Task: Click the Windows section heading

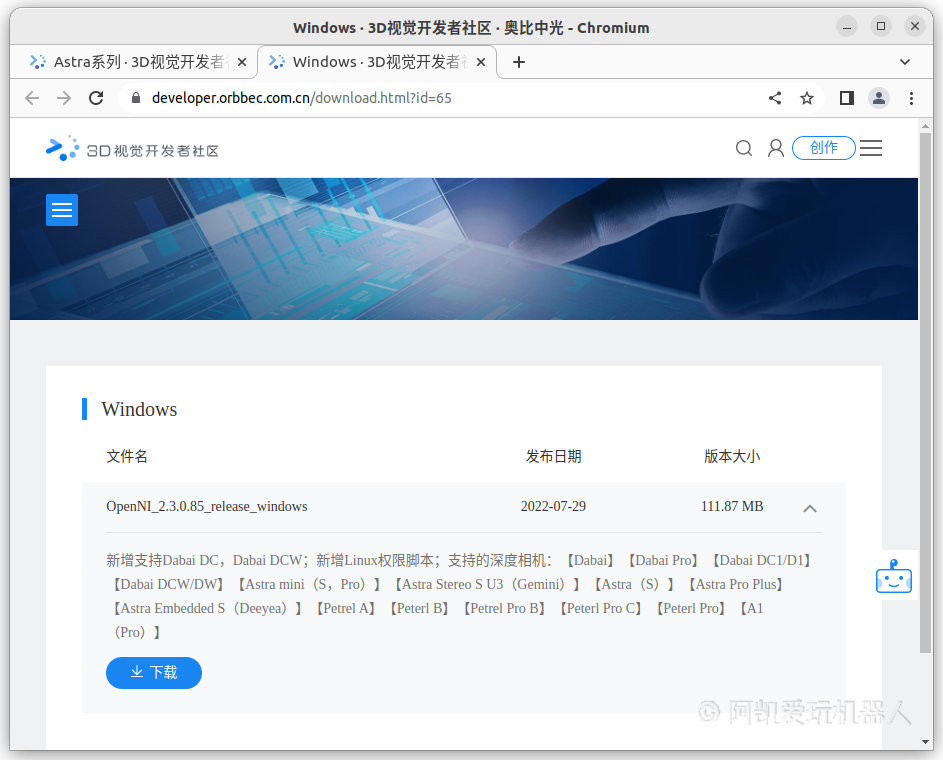Action: point(140,409)
